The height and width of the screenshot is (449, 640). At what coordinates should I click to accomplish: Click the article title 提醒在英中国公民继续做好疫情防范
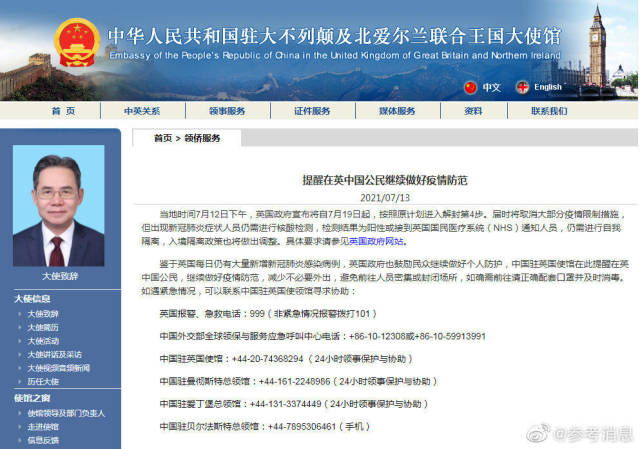click(x=384, y=180)
